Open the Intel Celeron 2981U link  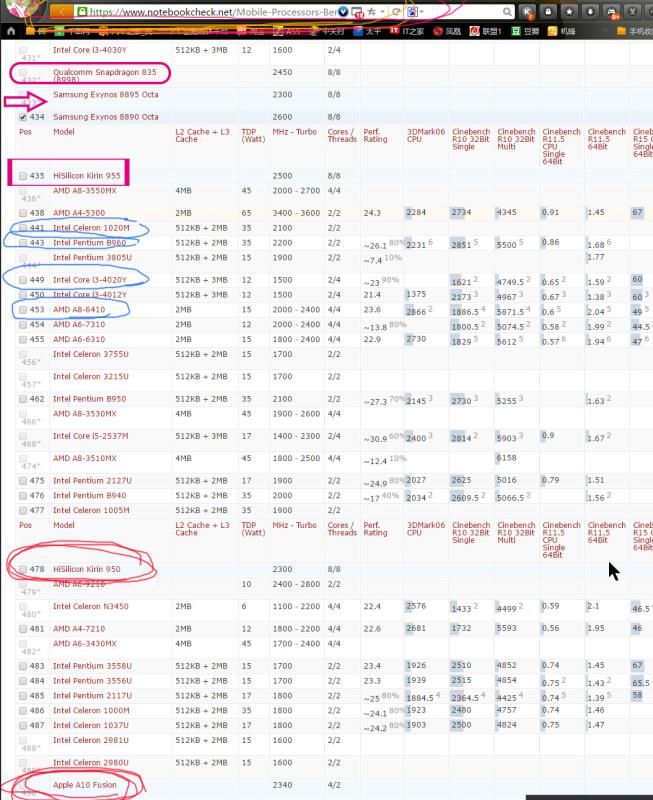pyautogui.click(x=91, y=740)
